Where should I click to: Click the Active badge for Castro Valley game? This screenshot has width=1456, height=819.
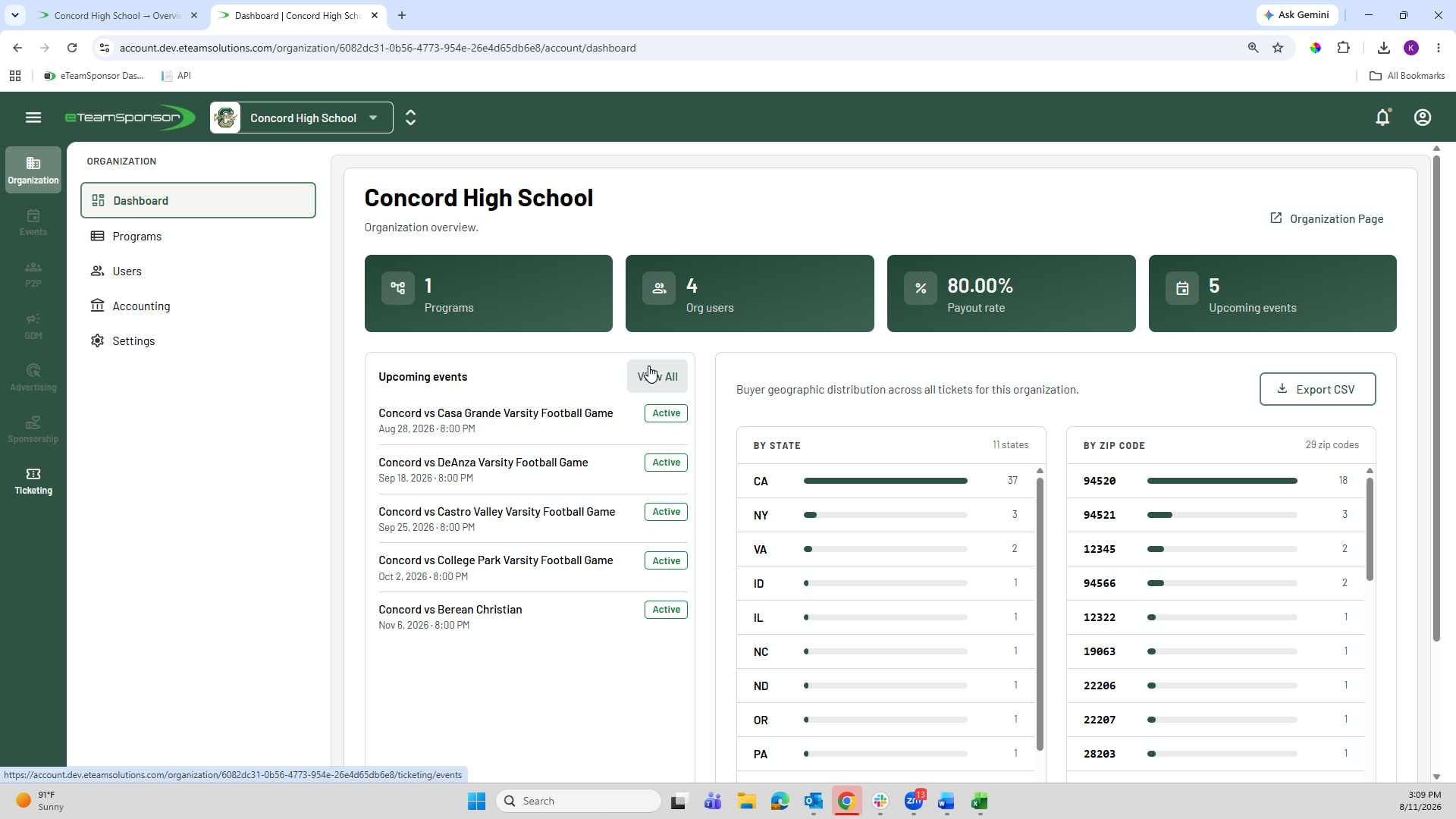click(666, 512)
